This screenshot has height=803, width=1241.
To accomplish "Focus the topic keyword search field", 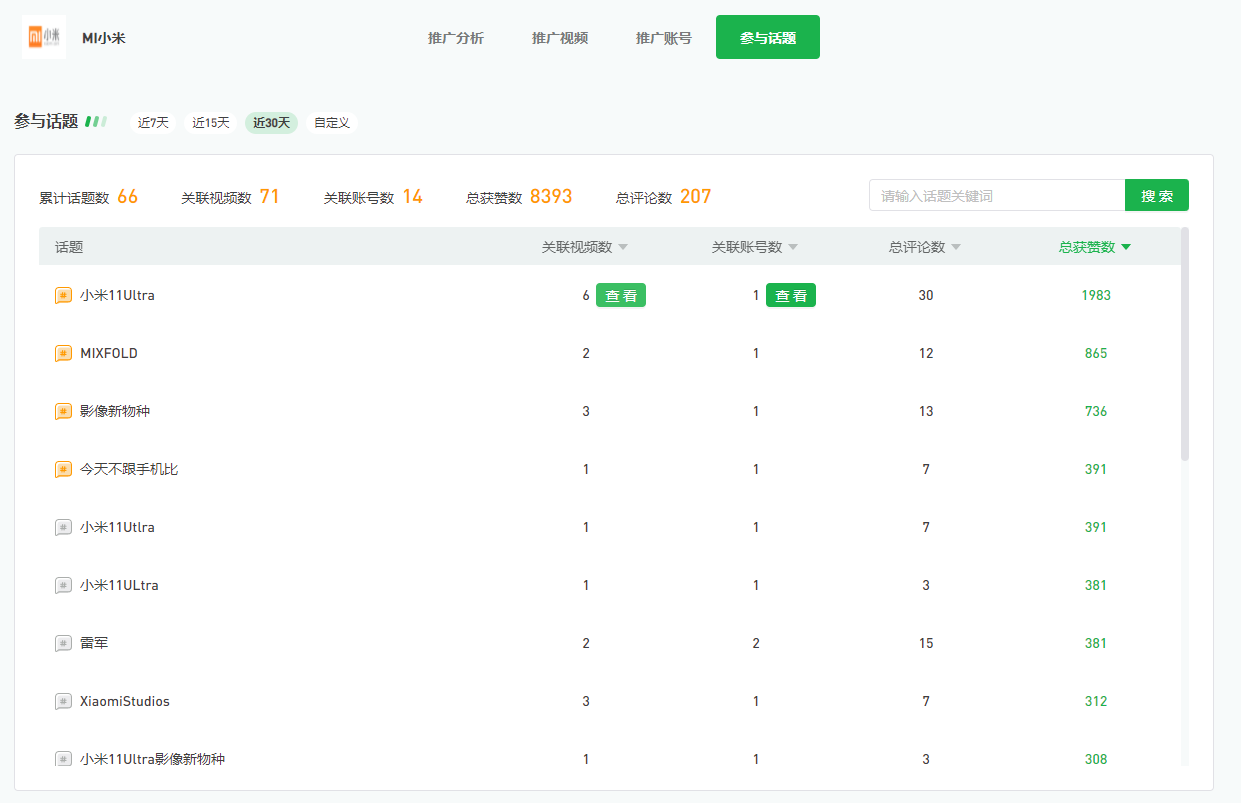I will point(997,195).
